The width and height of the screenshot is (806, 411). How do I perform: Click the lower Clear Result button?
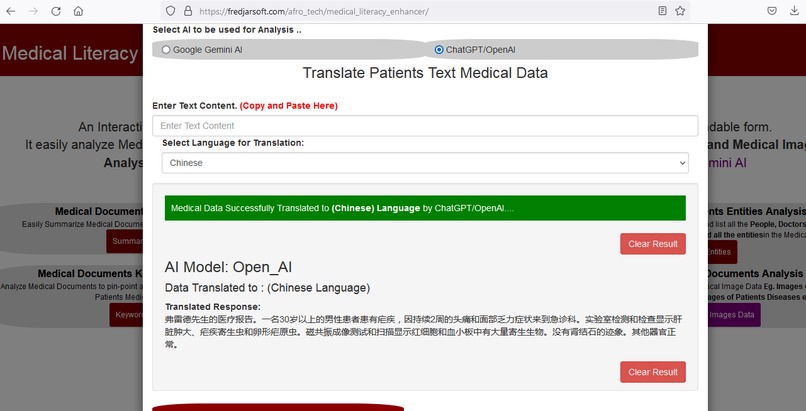[653, 372]
